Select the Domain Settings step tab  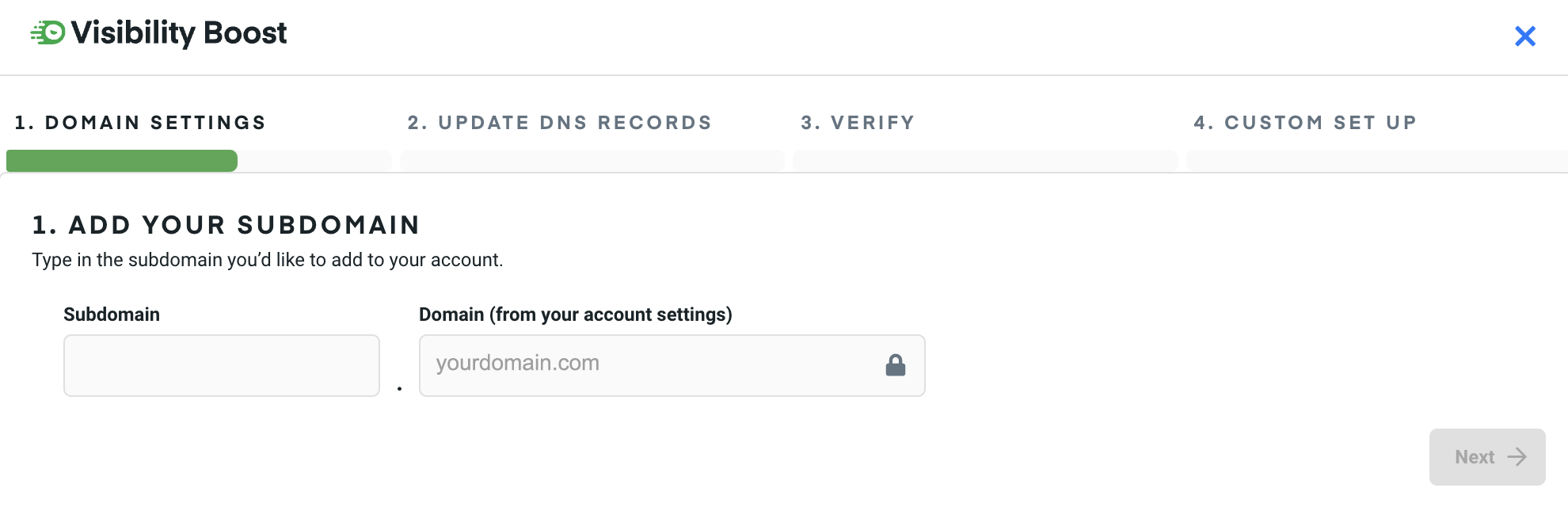(x=140, y=123)
